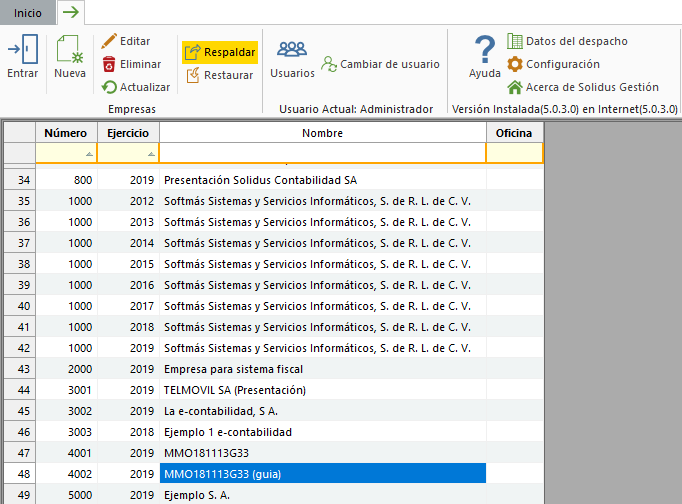Refresh list with Actualizar
This screenshot has width=682, height=504.
pos(110,87)
